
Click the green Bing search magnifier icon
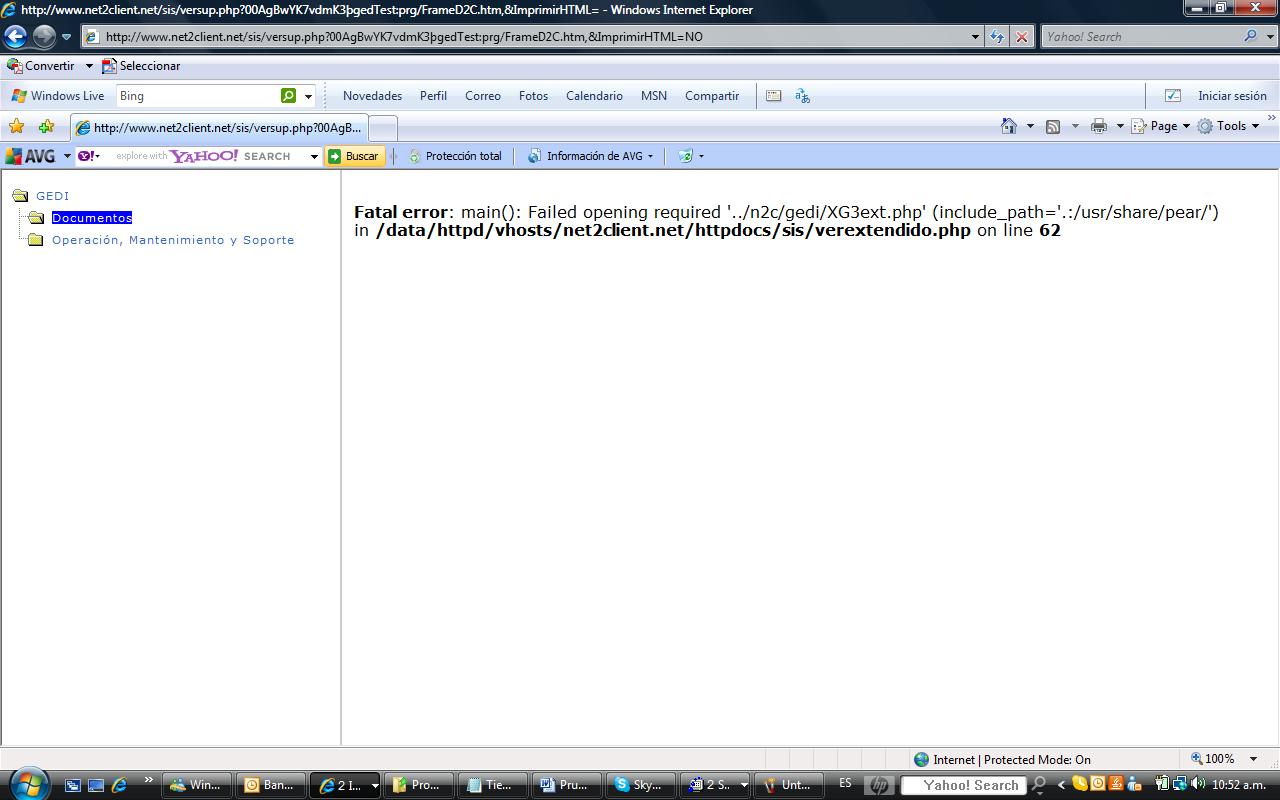pyautogui.click(x=288, y=96)
